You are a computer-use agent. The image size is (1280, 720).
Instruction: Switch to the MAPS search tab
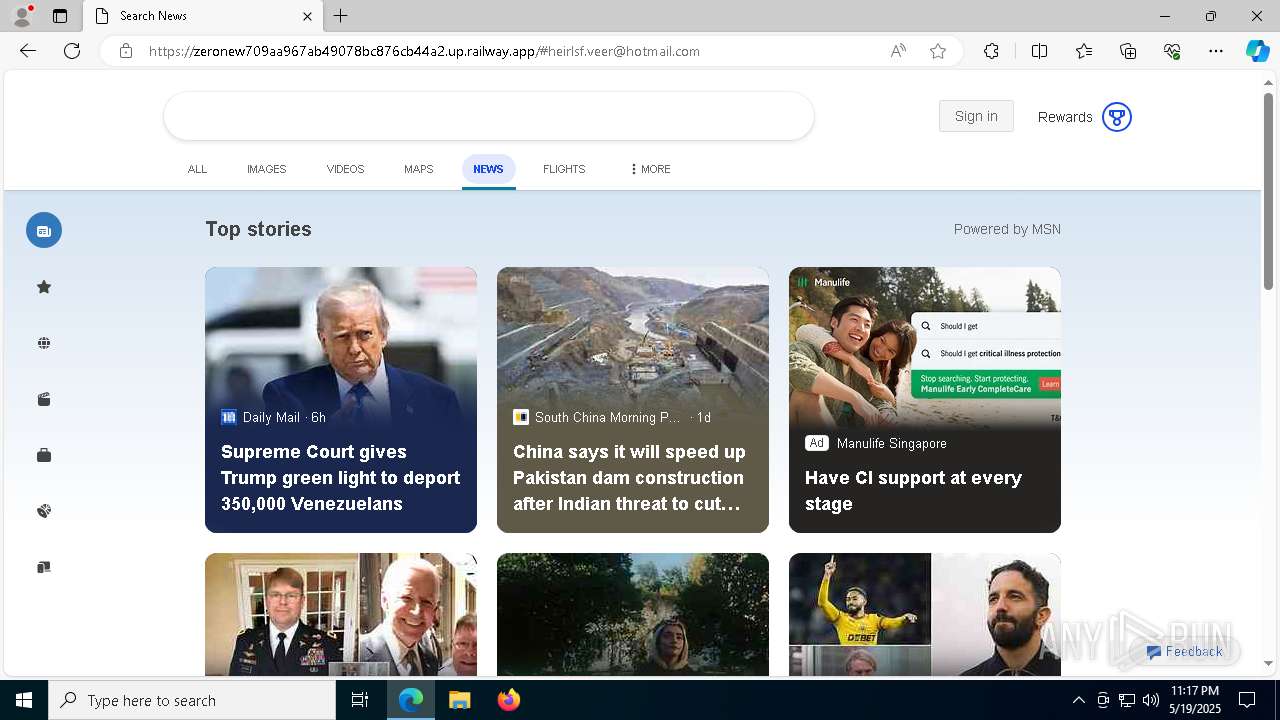pyautogui.click(x=419, y=169)
